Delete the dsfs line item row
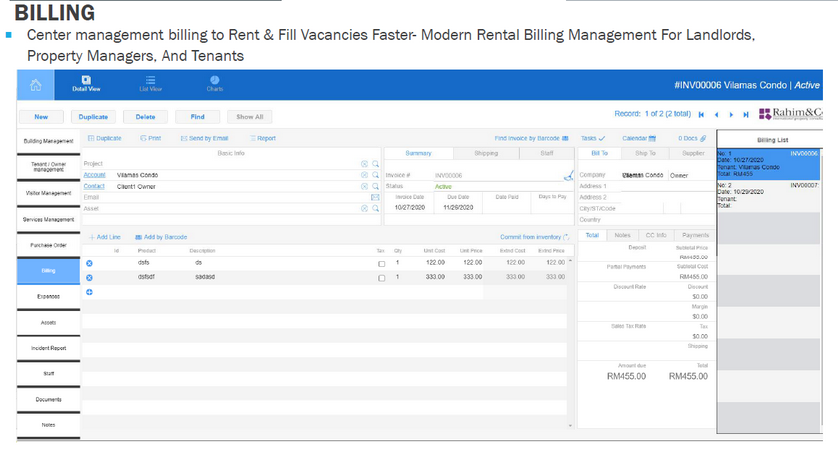The width and height of the screenshot is (838, 454). pyautogui.click(x=89, y=263)
